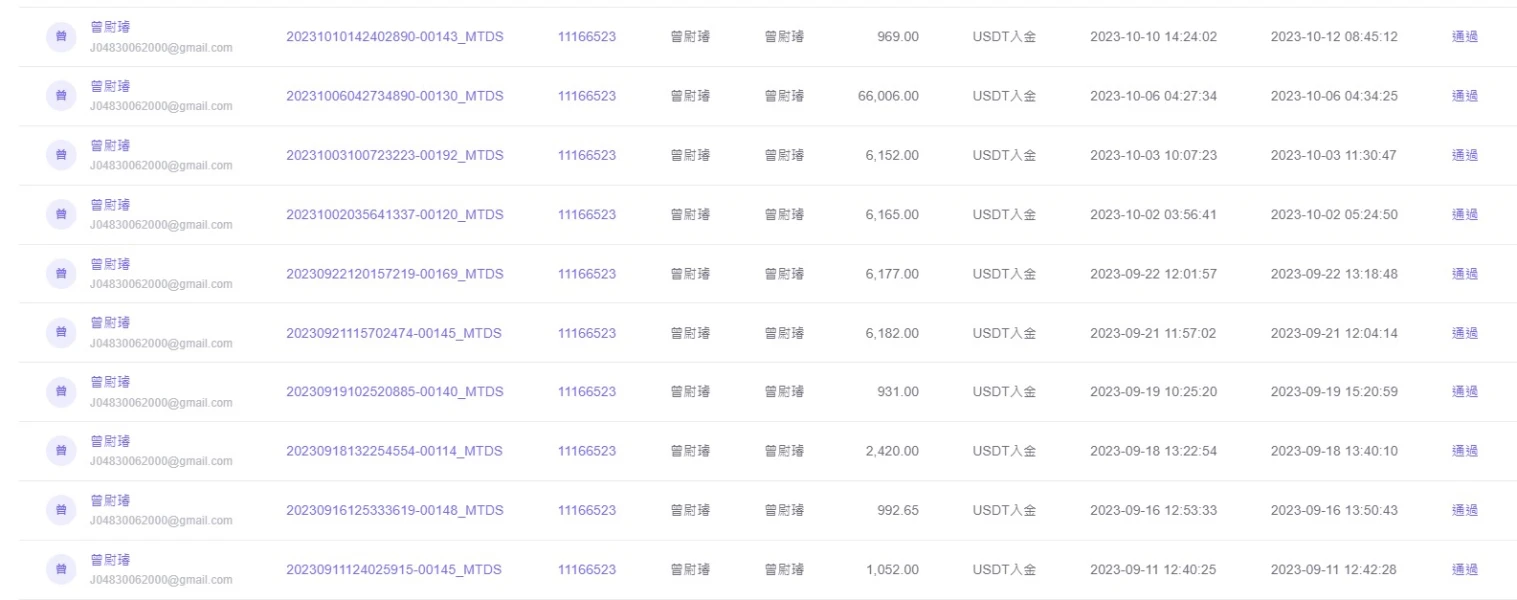1517x600 pixels.
Task: Open order 20231006042734890-00130_MTDS
Action: (394, 96)
